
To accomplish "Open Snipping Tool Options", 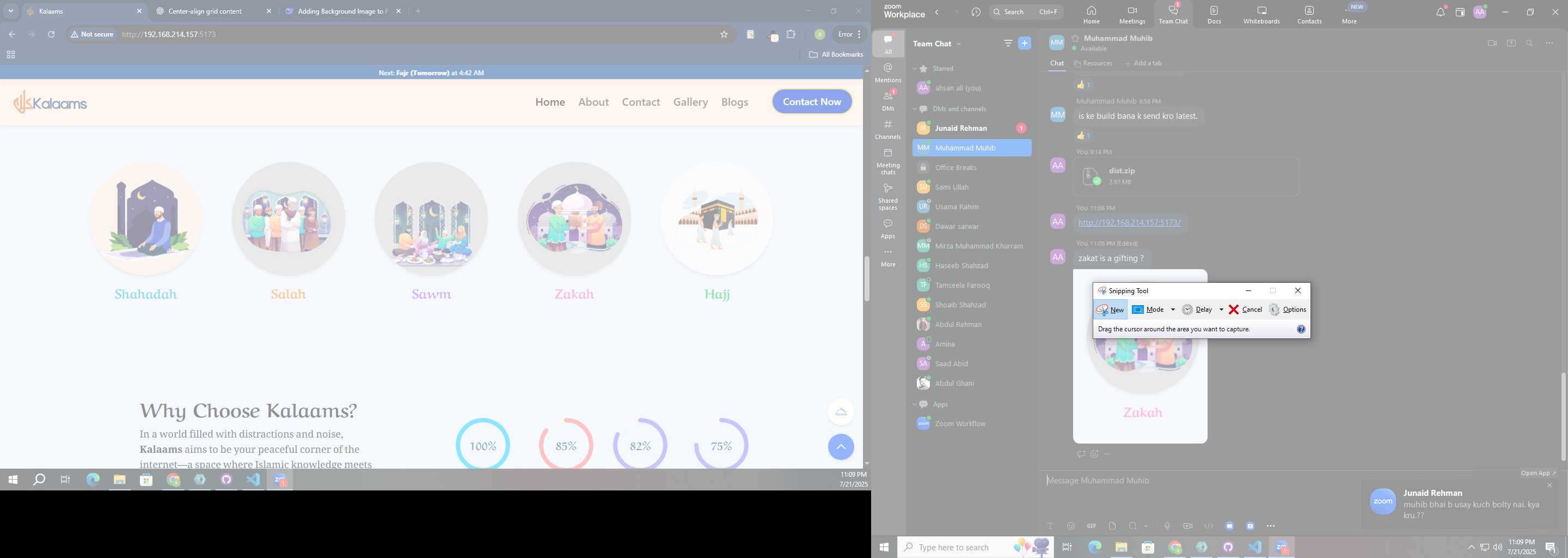I will 1287,310.
